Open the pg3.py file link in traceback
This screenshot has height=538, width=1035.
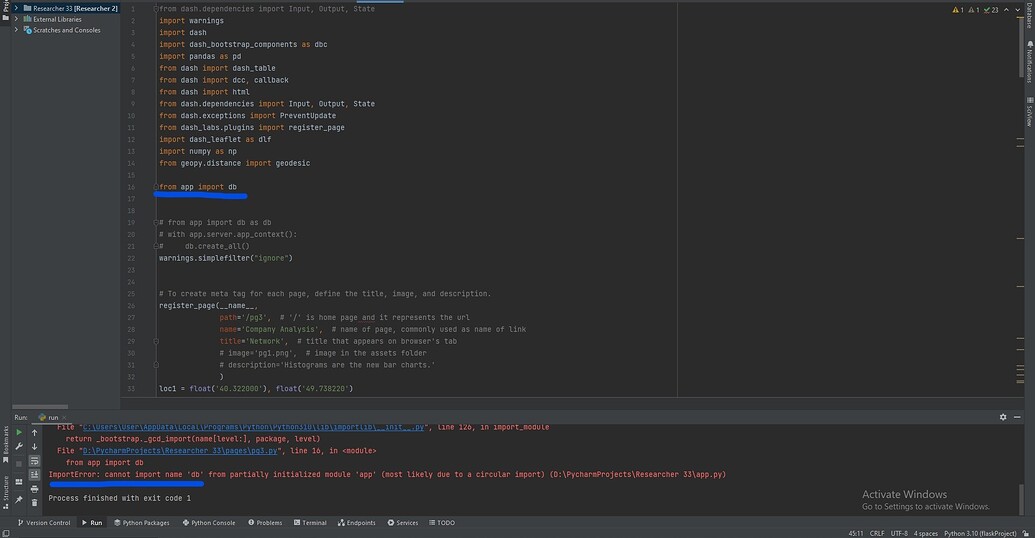[180, 451]
